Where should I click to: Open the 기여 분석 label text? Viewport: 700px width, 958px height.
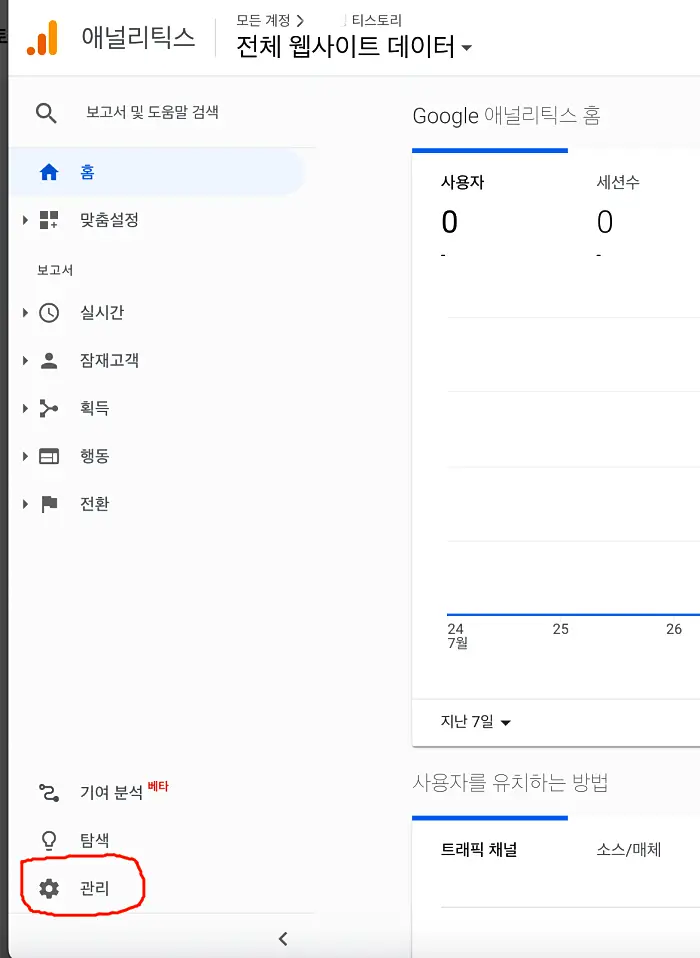pyautogui.click(x=111, y=793)
